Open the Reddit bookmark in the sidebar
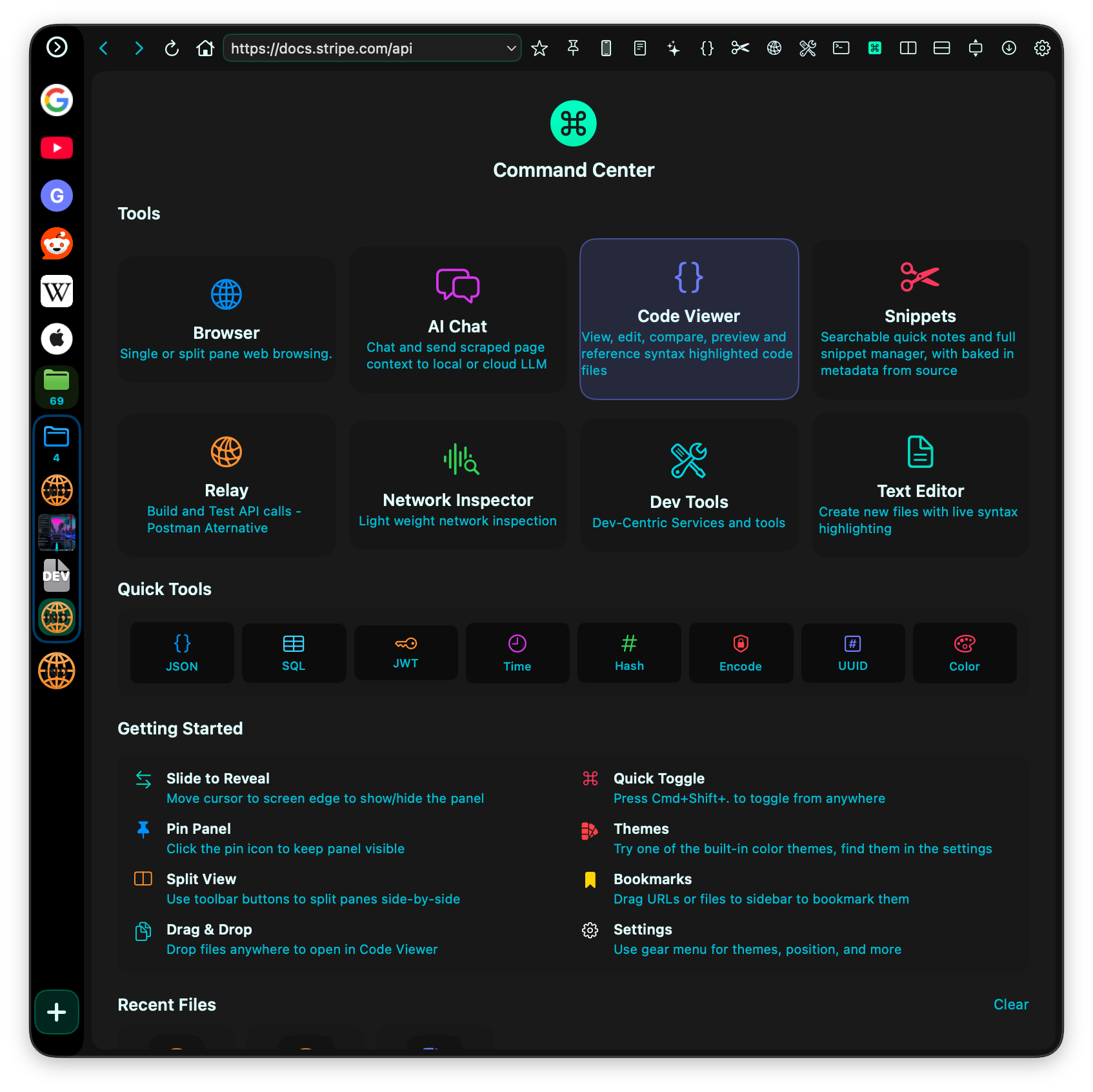Image resolution: width=1093 pixels, height=1092 pixels. [56, 243]
